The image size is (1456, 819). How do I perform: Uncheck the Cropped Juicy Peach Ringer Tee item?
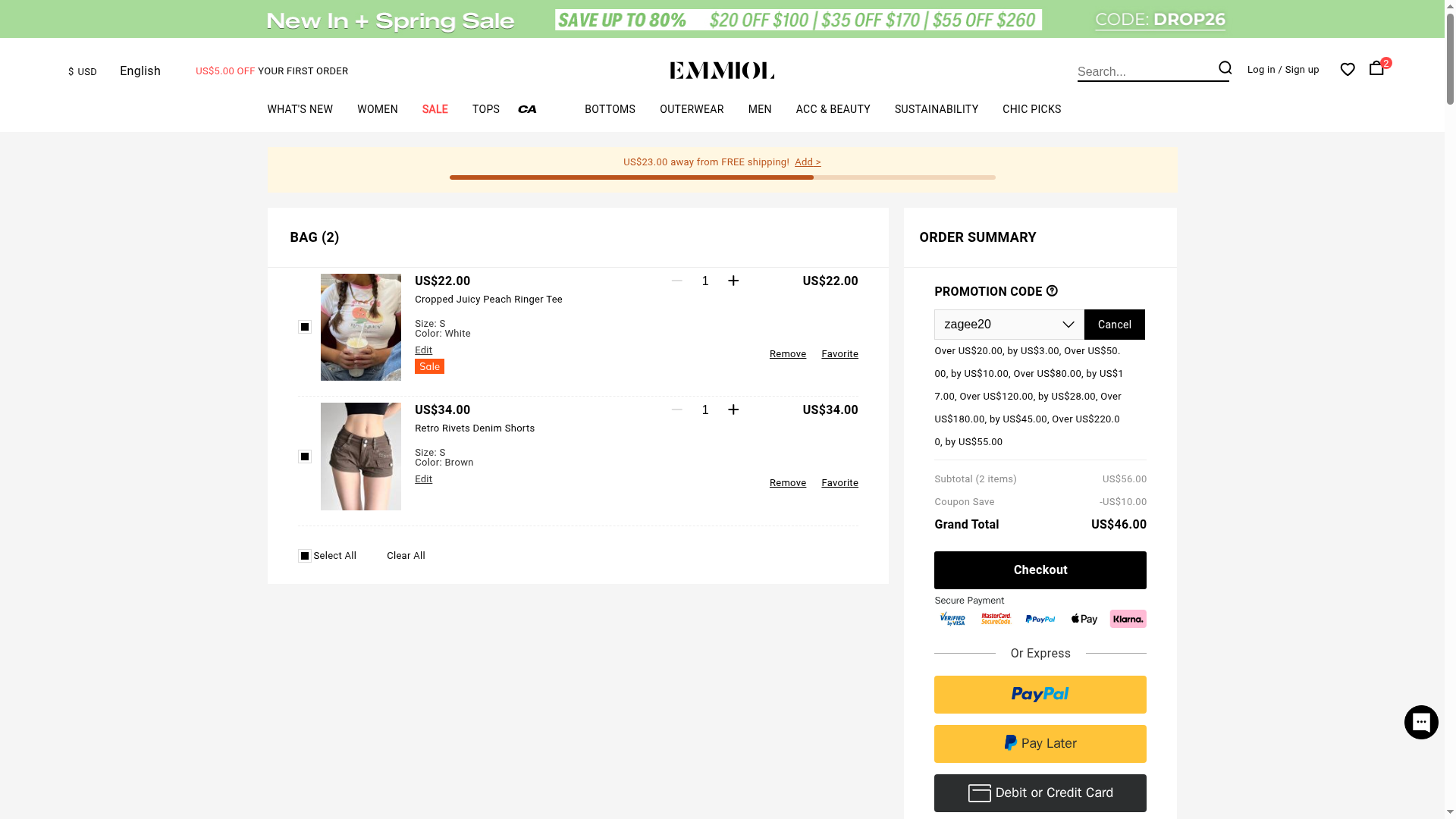pyautogui.click(x=305, y=327)
